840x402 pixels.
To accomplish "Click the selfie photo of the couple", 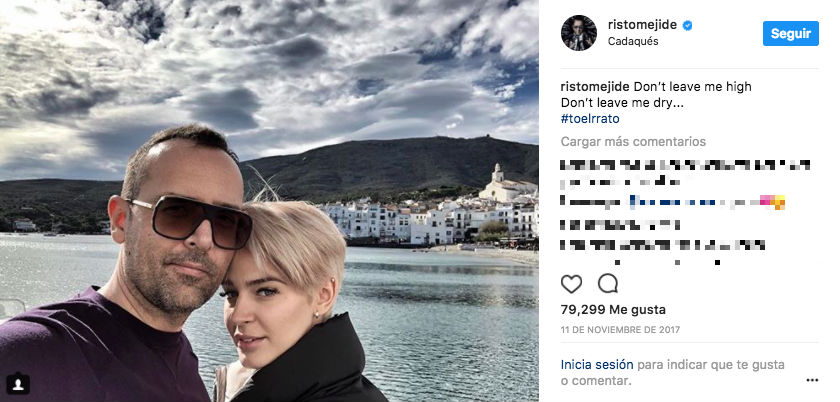I will tap(269, 201).
